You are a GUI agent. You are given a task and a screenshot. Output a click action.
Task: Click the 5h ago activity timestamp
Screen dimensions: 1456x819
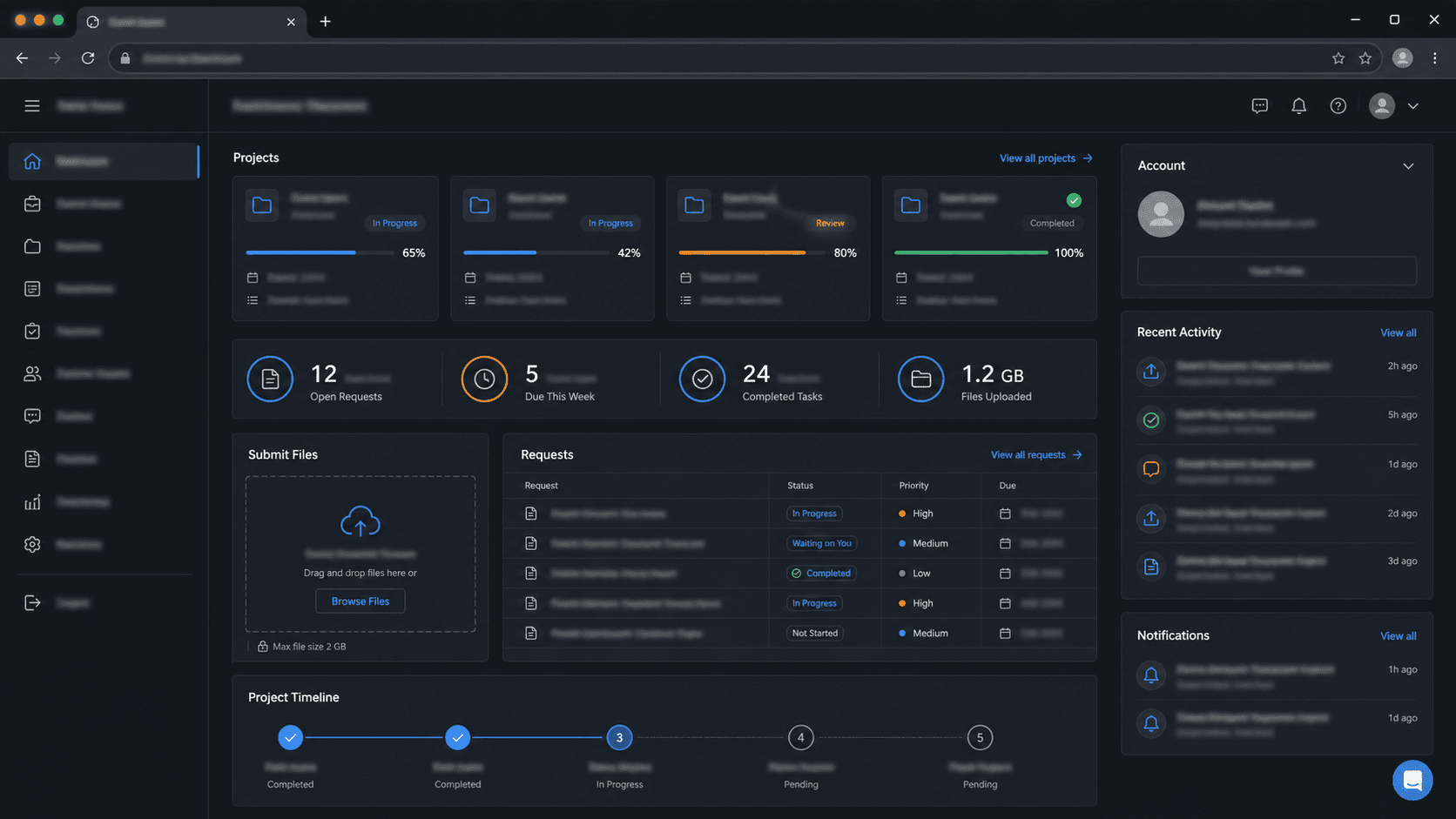tap(1402, 415)
